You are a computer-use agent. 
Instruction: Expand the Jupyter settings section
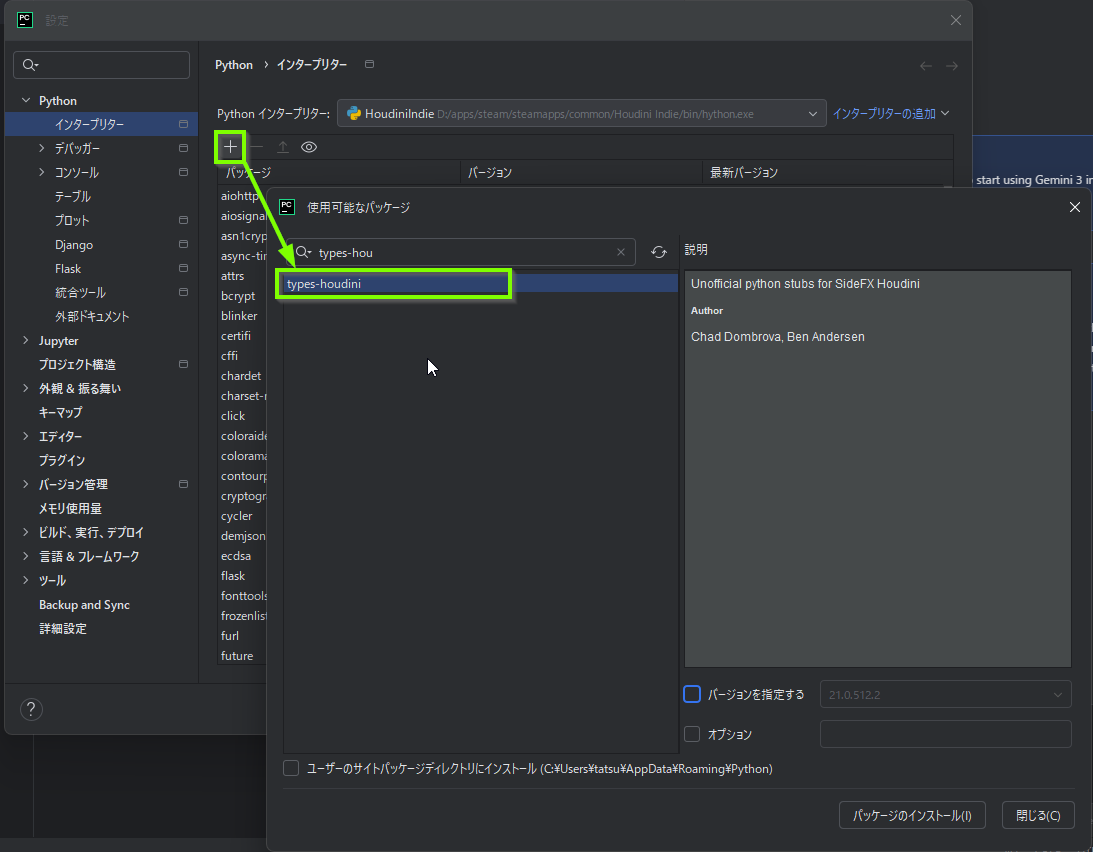(x=26, y=341)
